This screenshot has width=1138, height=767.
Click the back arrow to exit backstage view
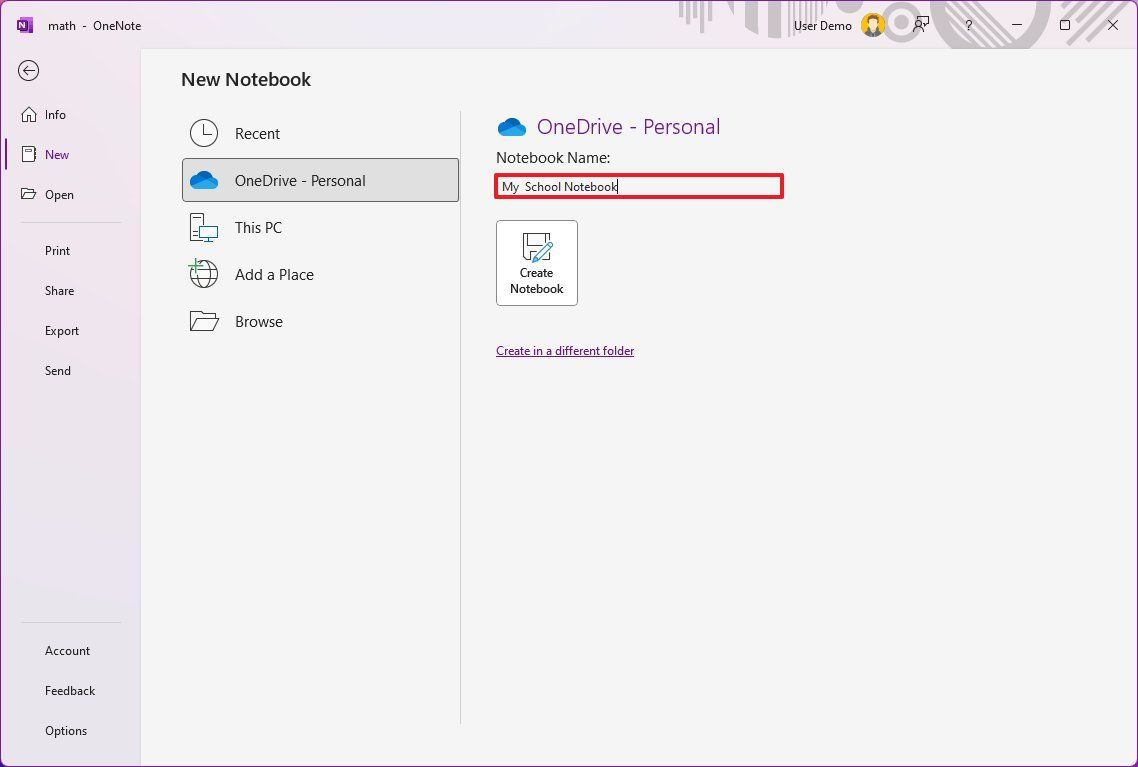[x=28, y=71]
